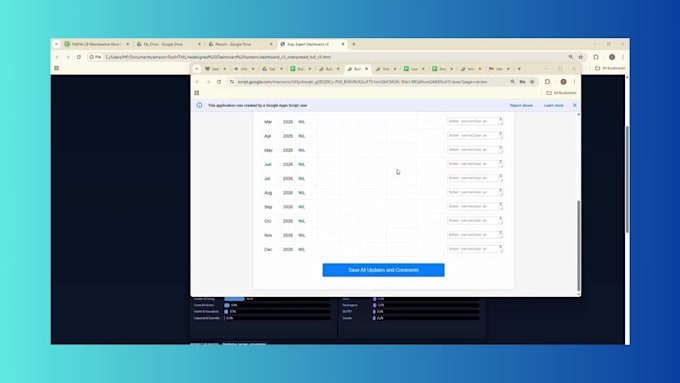Click the comment box in the May row

474,150
